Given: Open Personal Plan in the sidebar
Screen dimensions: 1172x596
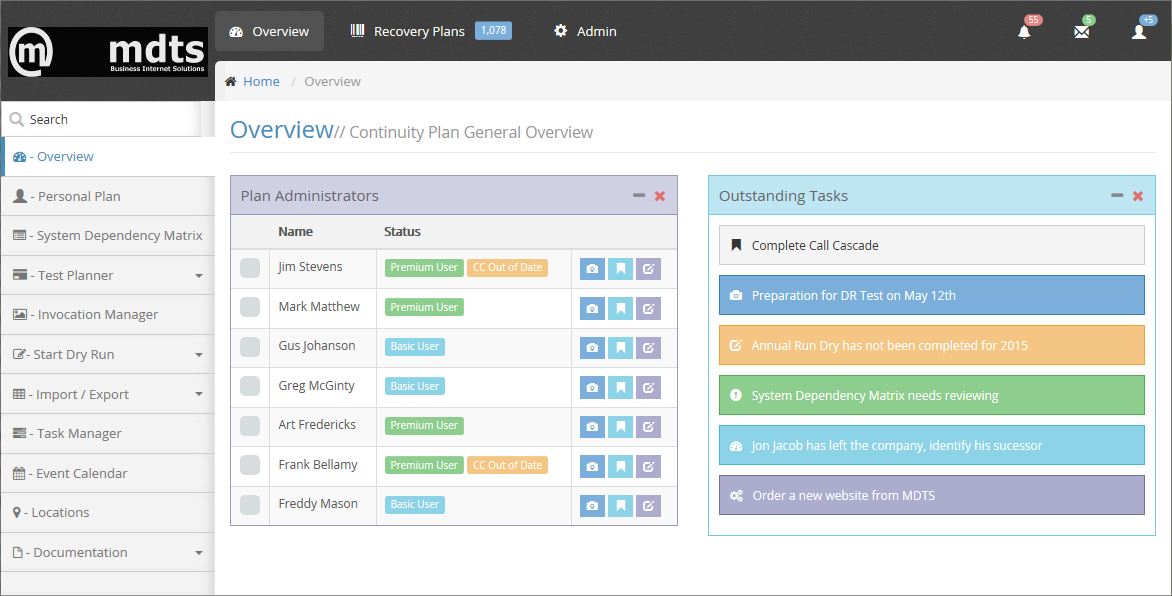Looking at the screenshot, I should (108, 196).
